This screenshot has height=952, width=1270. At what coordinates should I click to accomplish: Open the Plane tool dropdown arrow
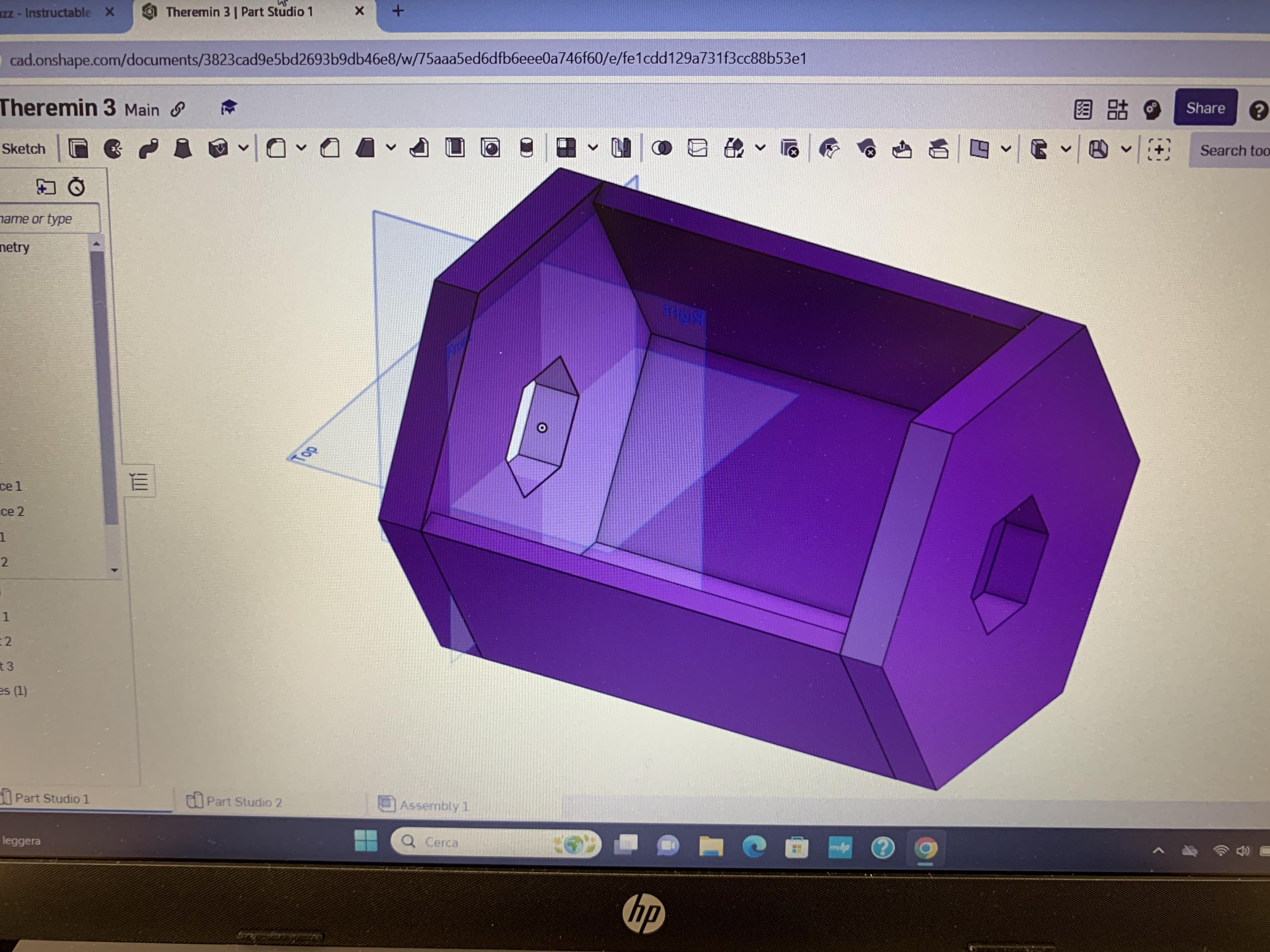coord(1006,149)
